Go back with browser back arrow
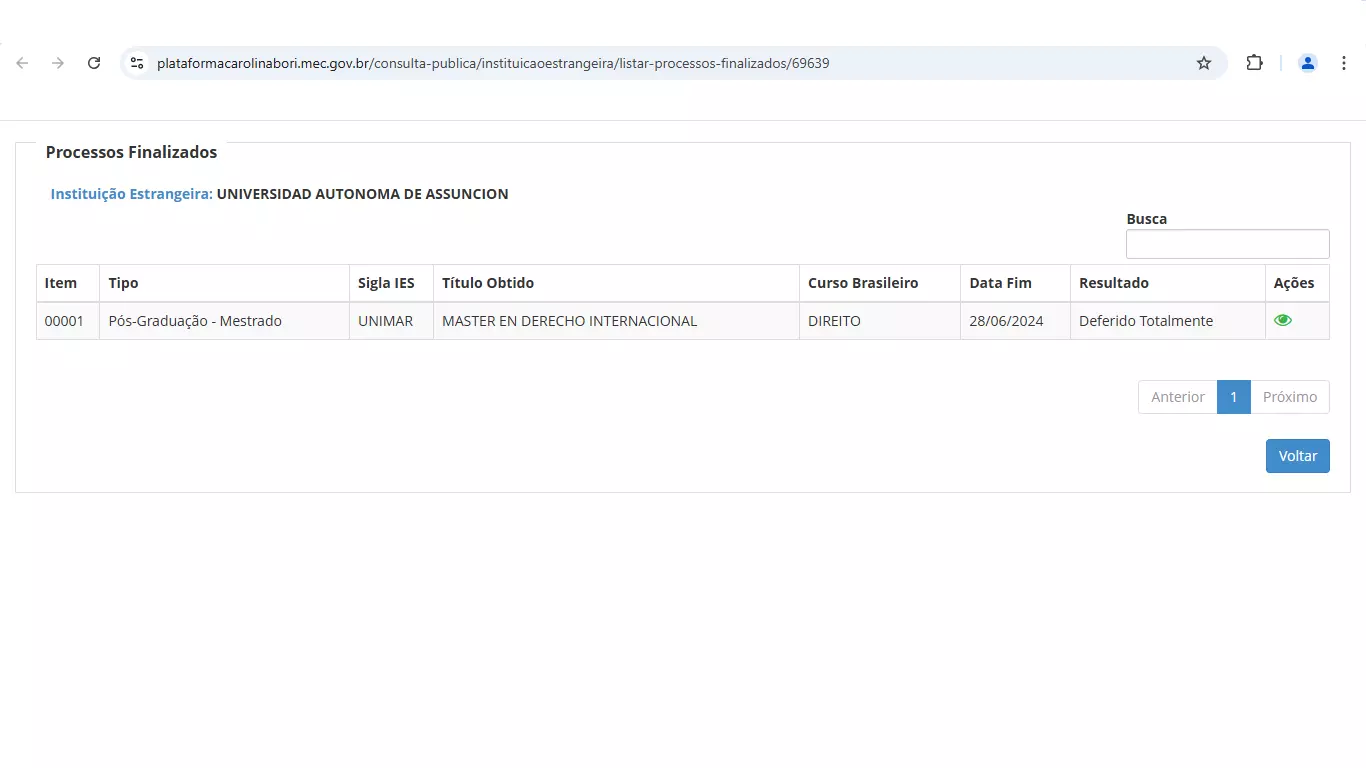The width and height of the screenshot is (1366, 768). click(22, 63)
